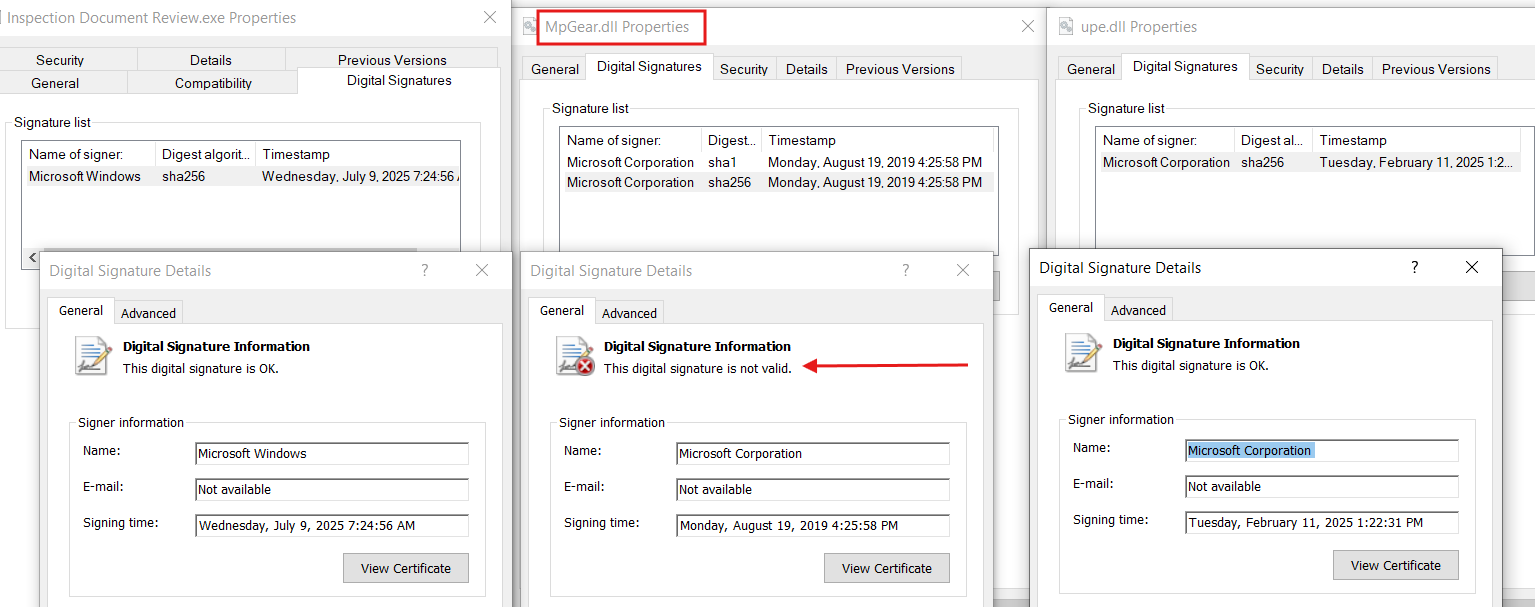
Task: Click the MpGear.dll application icon in title bar
Action: click(x=530, y=26)
